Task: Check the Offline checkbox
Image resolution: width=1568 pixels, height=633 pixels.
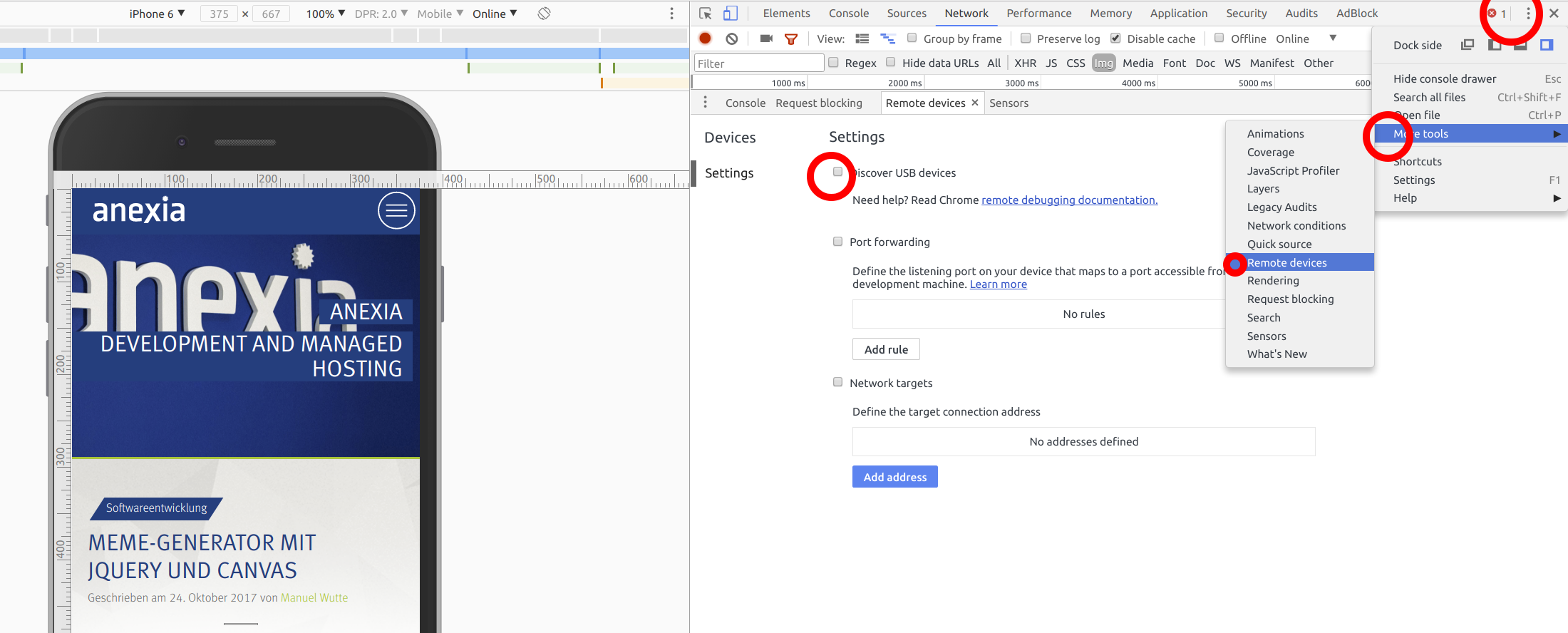Action: click(x=1219, y=38)
